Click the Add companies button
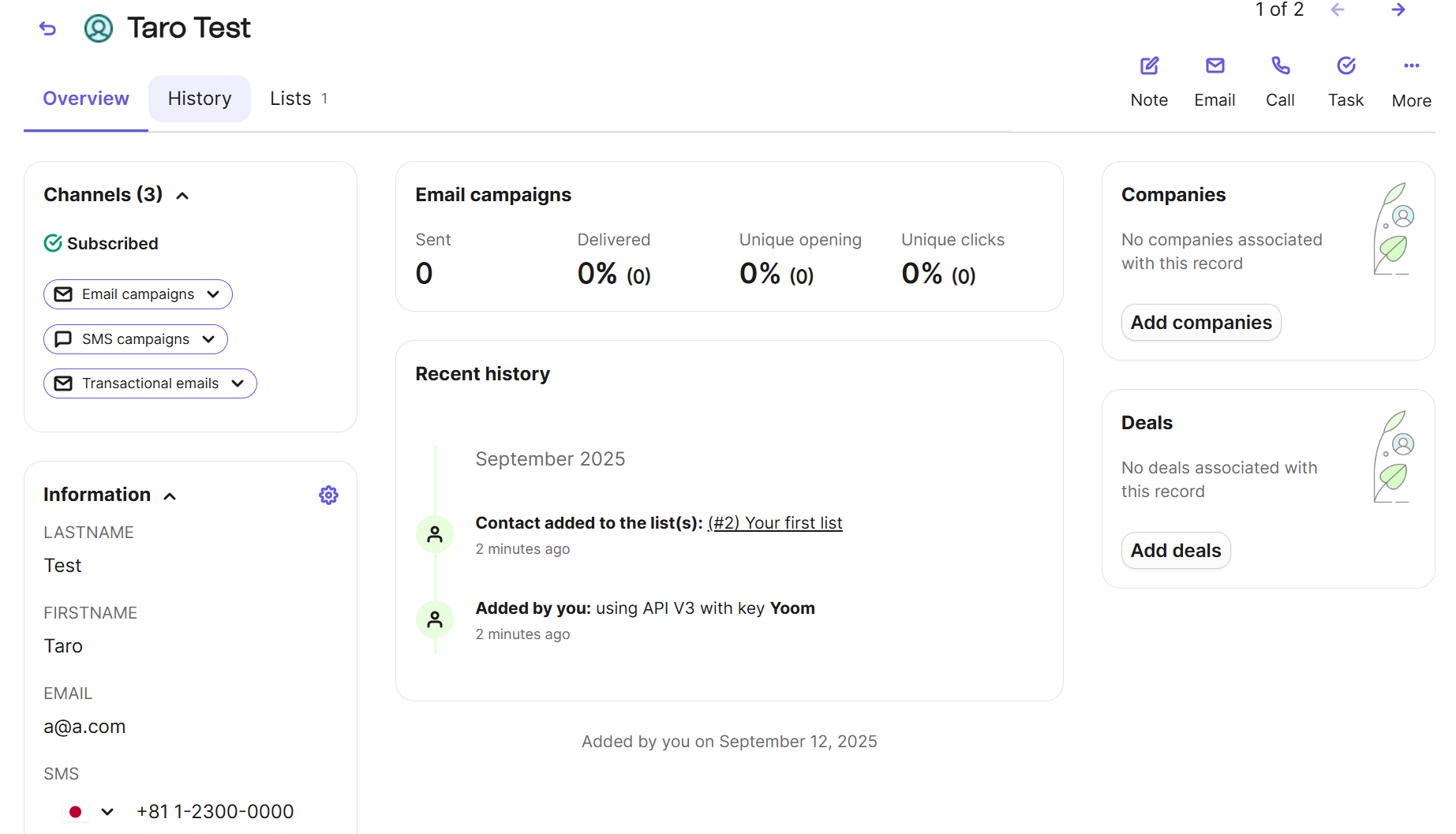Screen dimensions: 1456x834 (1200, 323)
